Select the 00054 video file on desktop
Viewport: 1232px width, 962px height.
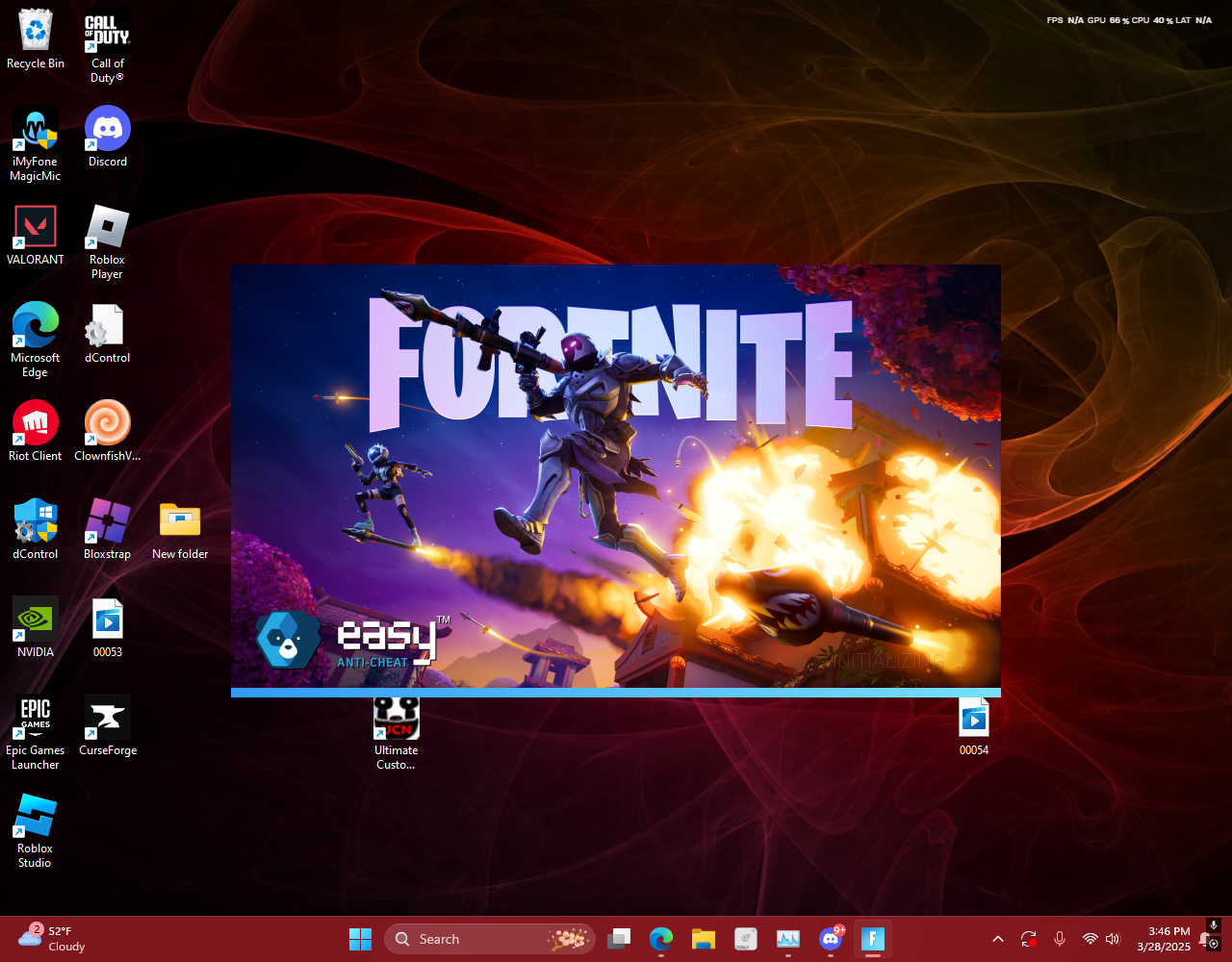[x=974, y=726]
